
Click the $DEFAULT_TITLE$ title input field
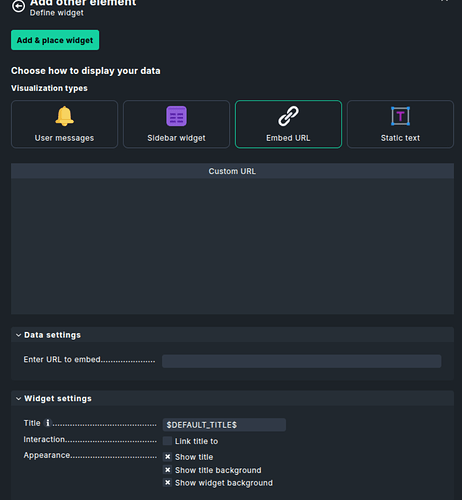point(224,425)
